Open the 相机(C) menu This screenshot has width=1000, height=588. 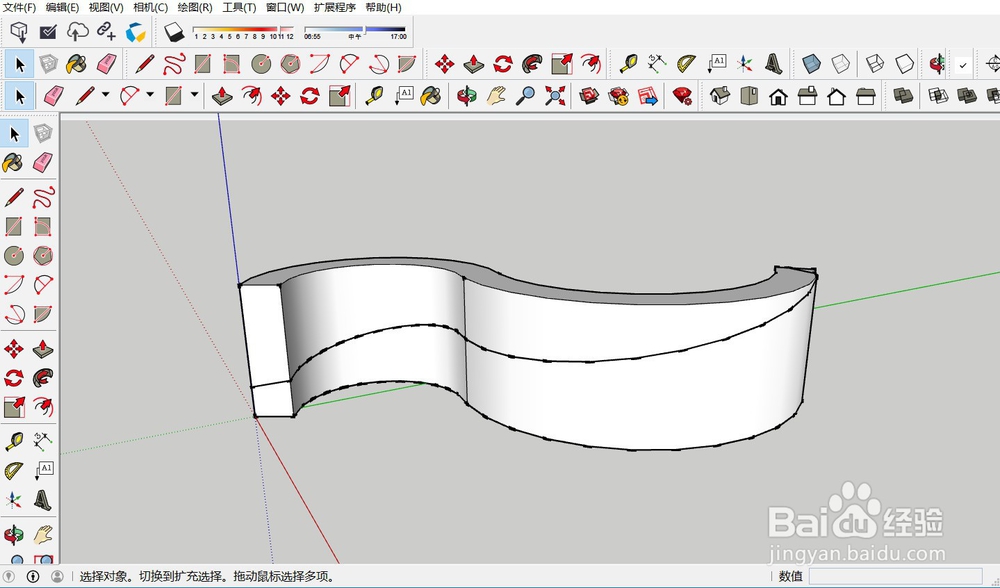(x=151, y=8)
